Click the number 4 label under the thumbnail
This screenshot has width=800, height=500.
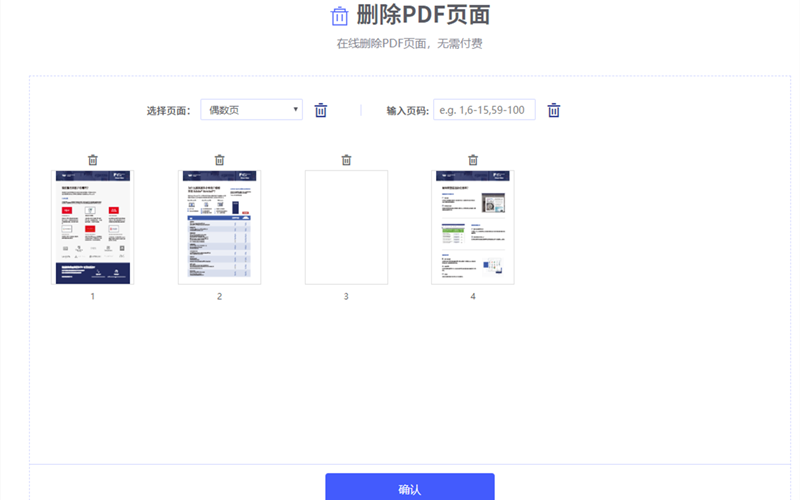(473, 297)
